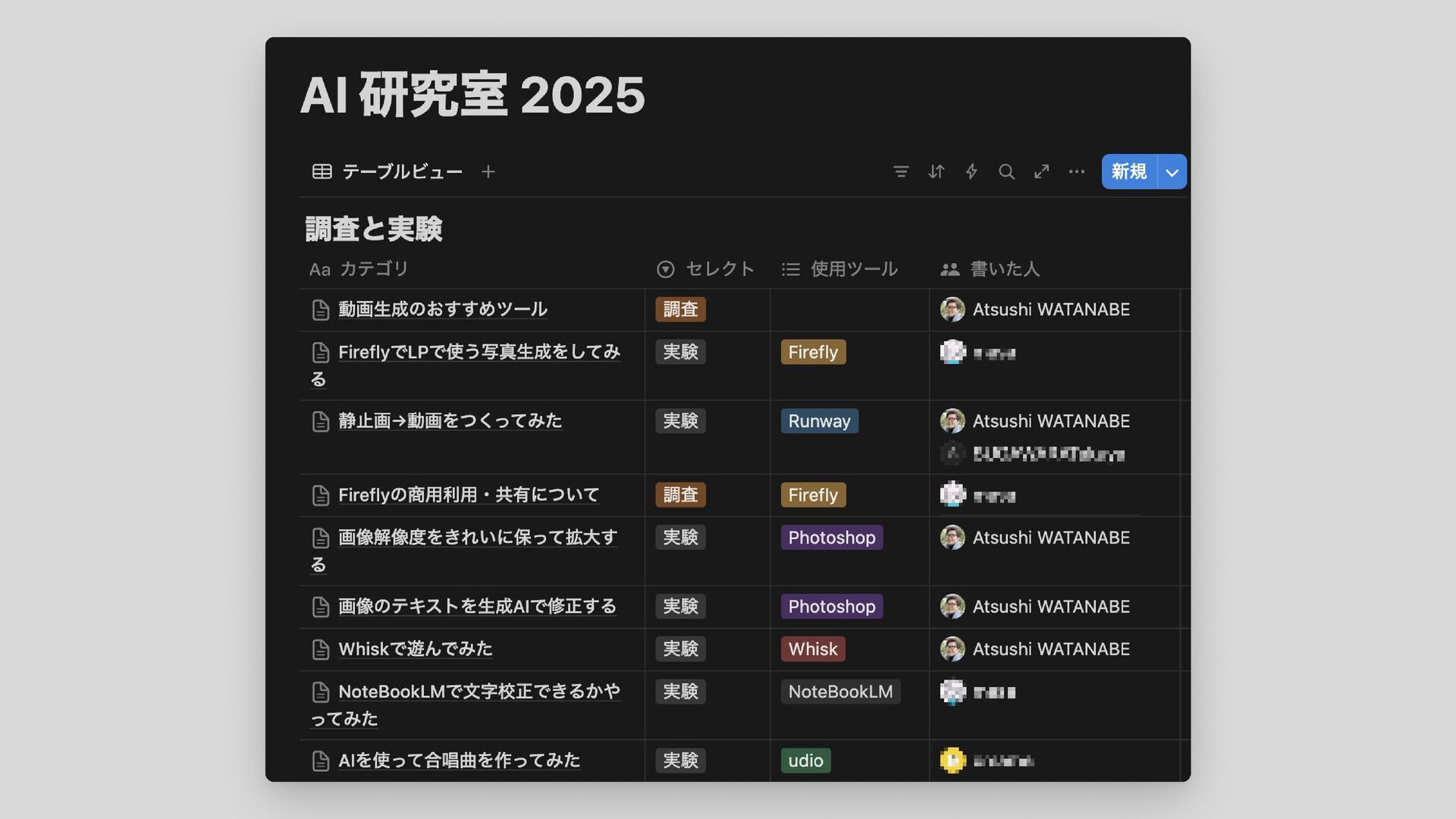1456x819 pixels.
Task: Click page icon beside Whiskで遊んでみた
Action: (x=321, y=650)
